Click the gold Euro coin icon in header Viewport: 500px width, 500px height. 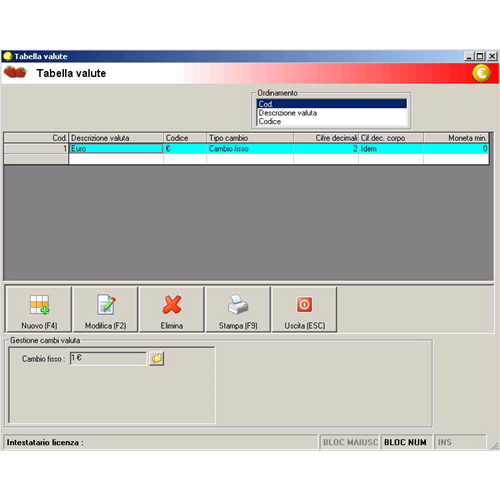481,73
